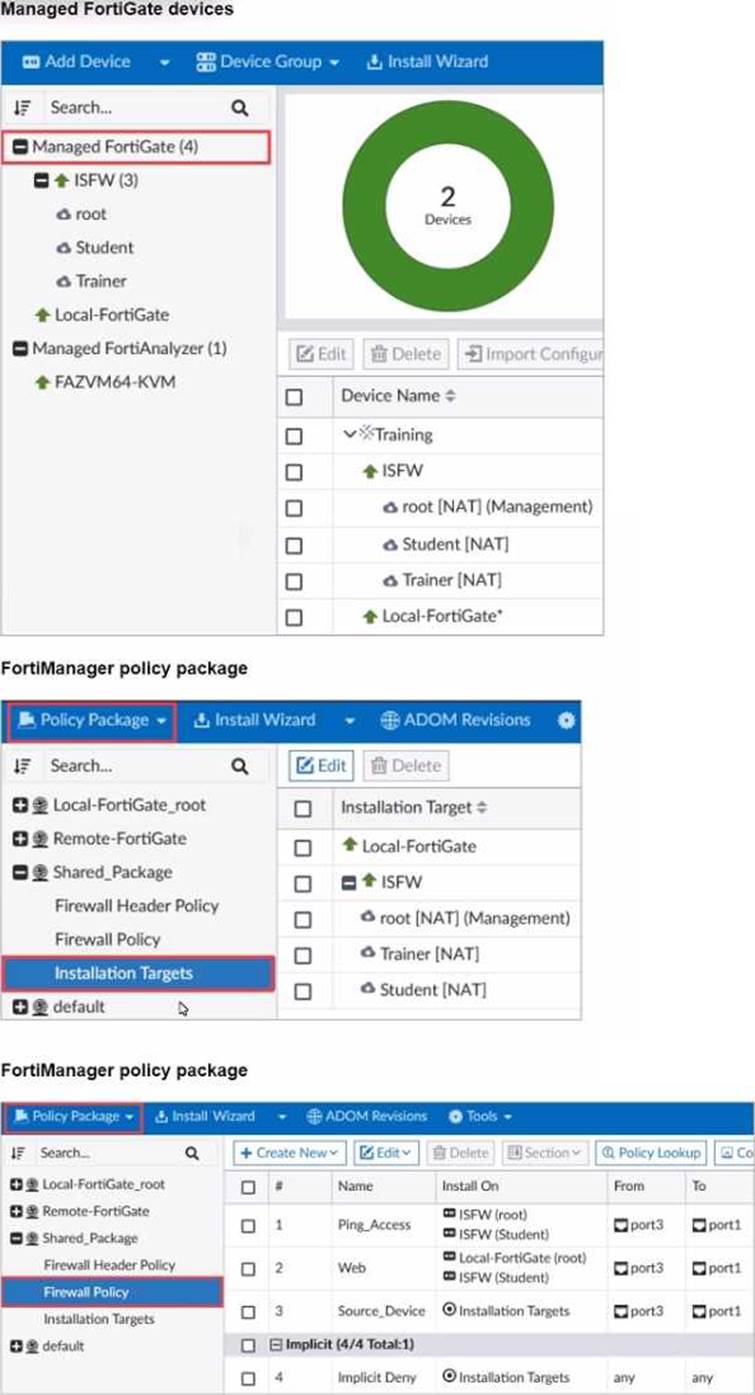Select the highlighted Installation Targets tree item
This screenshot has height=1395, width=755.
(x=138, y=973)
